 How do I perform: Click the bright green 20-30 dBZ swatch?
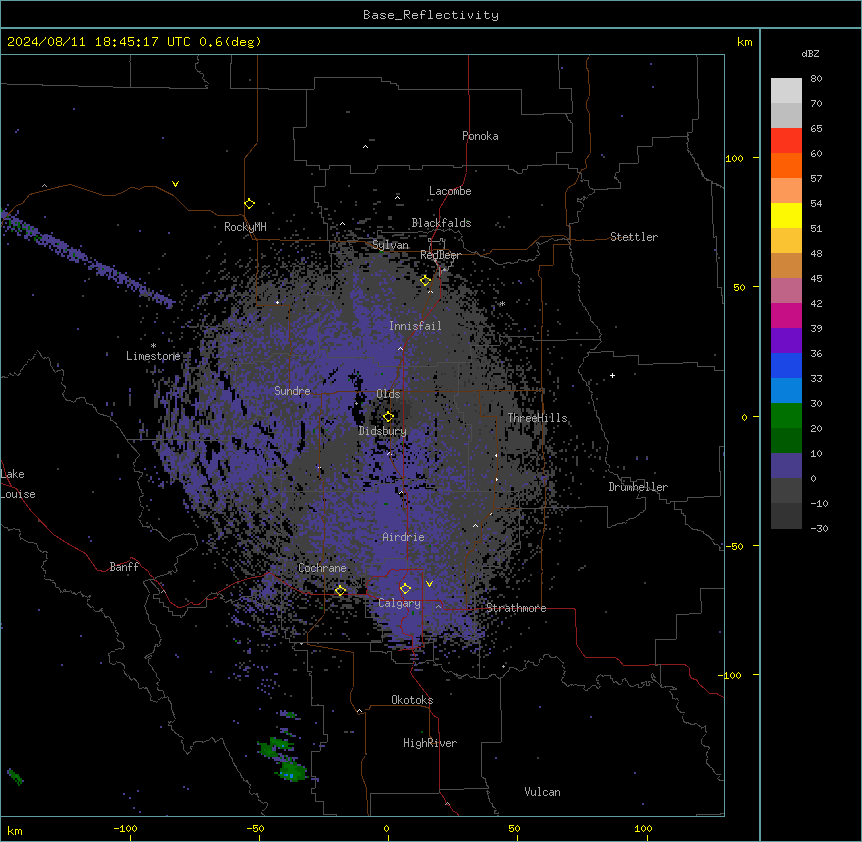pyautogui.click(x=786, y=416)
